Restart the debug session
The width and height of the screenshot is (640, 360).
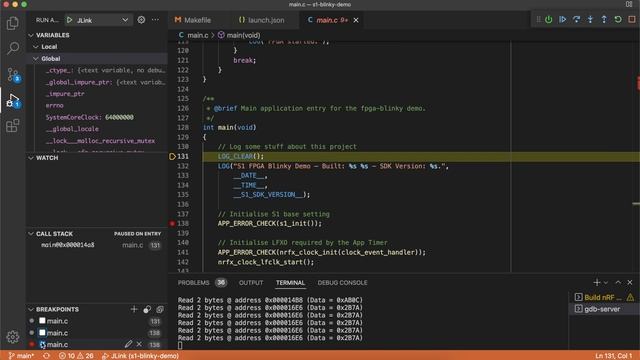(618, 20)
